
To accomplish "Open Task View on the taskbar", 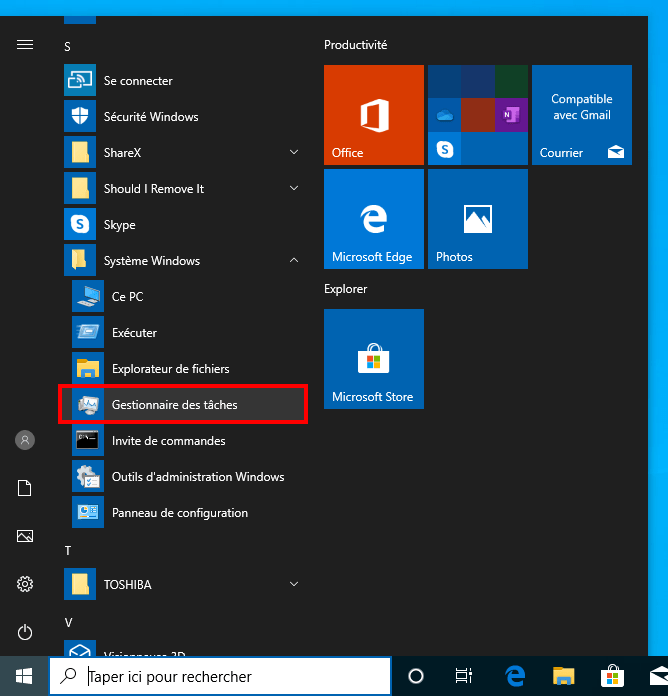I will point(464,676).
